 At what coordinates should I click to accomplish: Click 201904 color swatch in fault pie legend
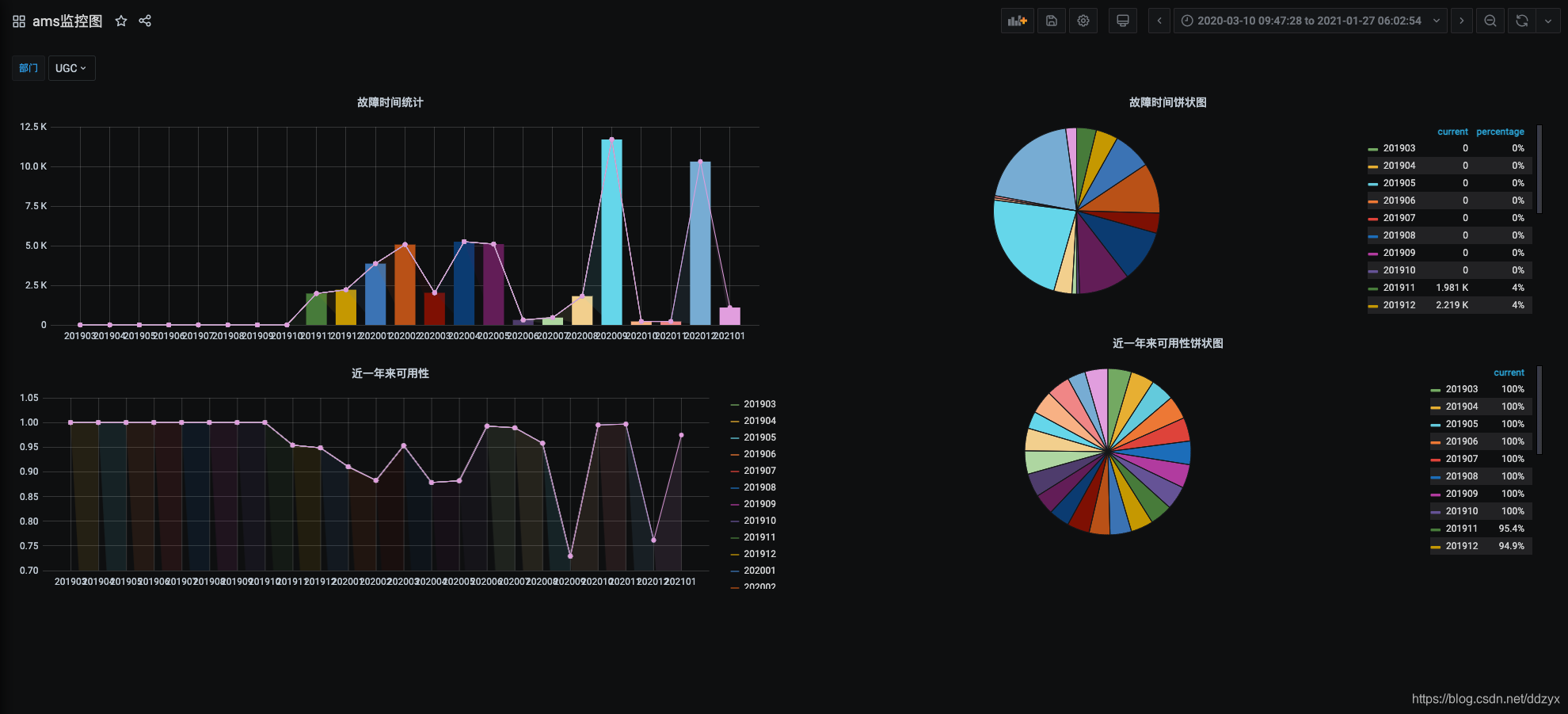click(1372, 166)
